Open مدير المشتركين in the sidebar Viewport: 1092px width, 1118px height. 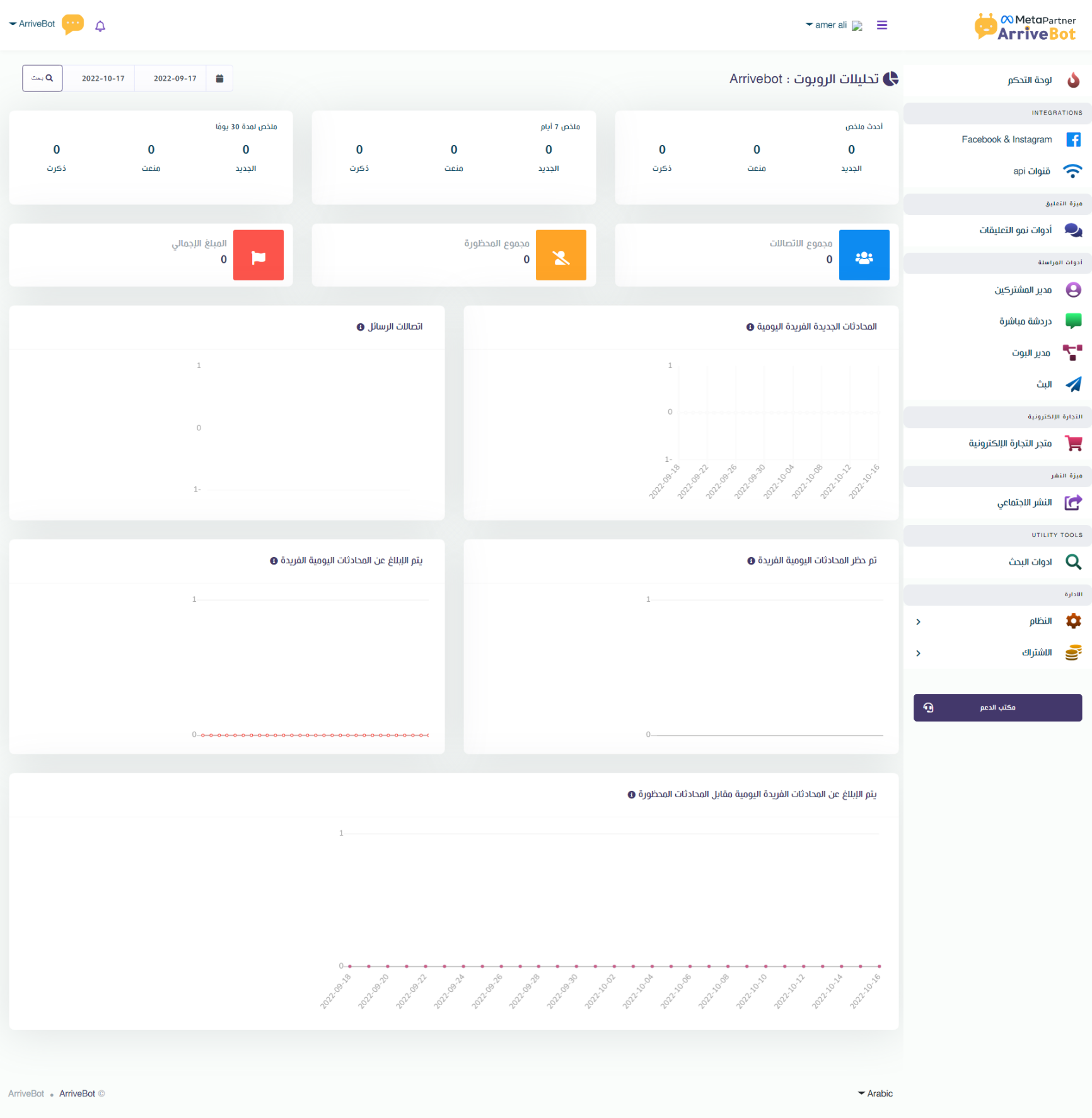click(1023, 290)
